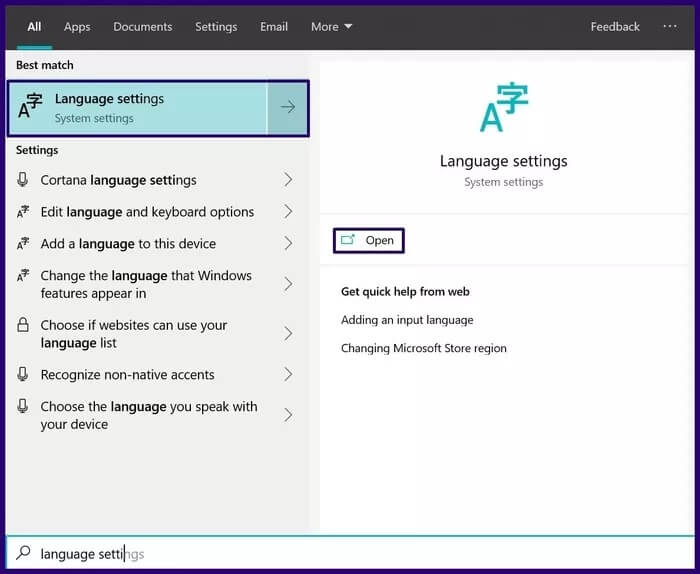The image size is (700, 574).
Task: Click the Language settings title in preview pane
Action: (504, 161)
